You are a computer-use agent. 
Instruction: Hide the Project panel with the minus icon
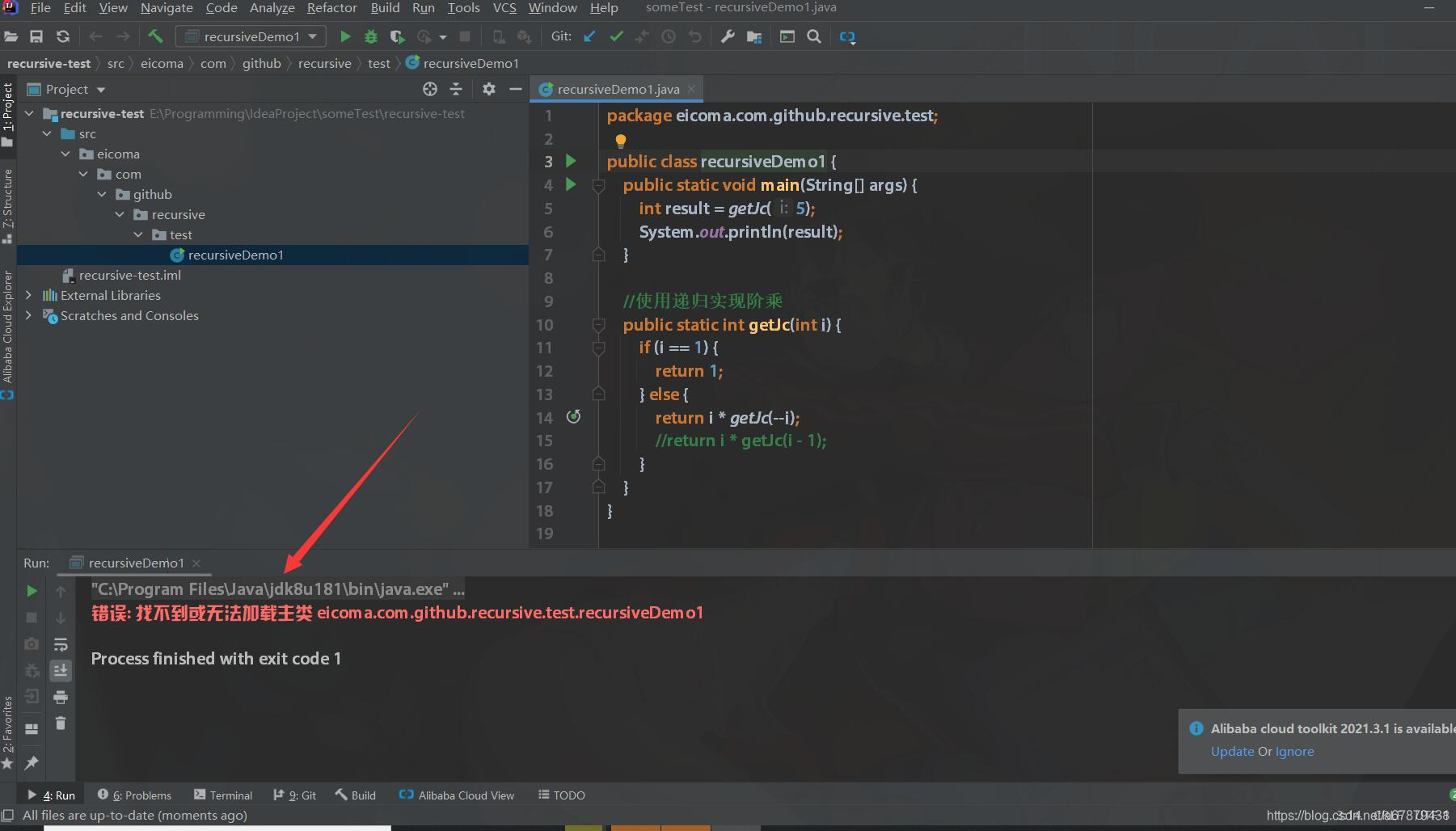[516, 89]
